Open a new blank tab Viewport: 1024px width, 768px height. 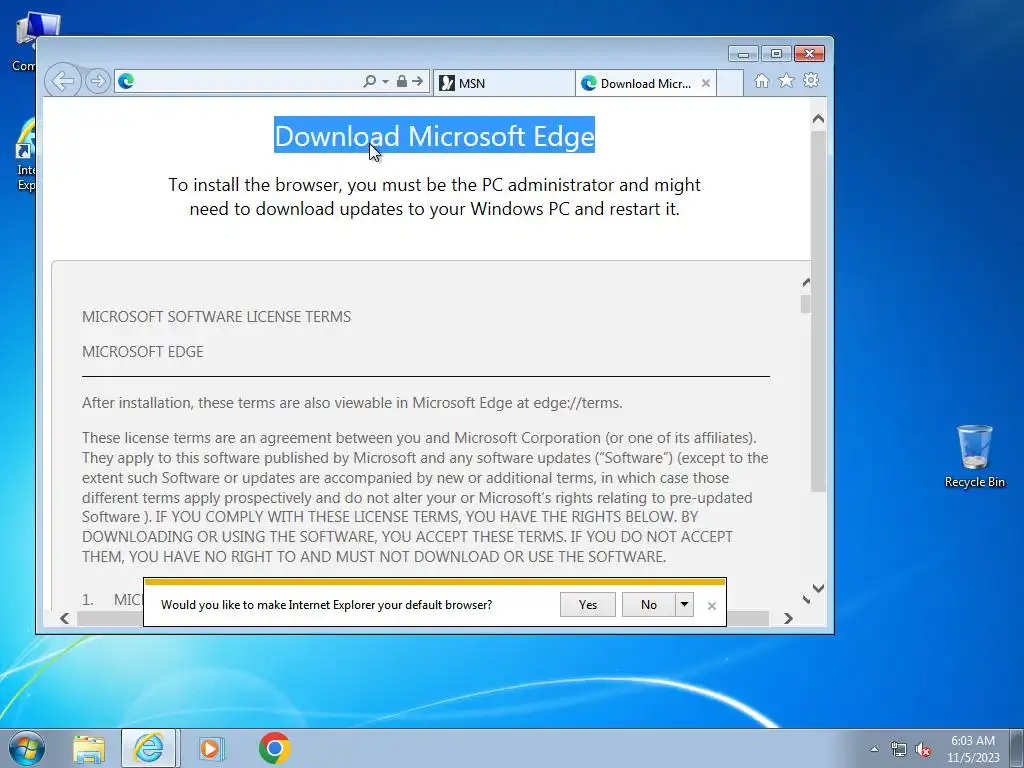730,84
